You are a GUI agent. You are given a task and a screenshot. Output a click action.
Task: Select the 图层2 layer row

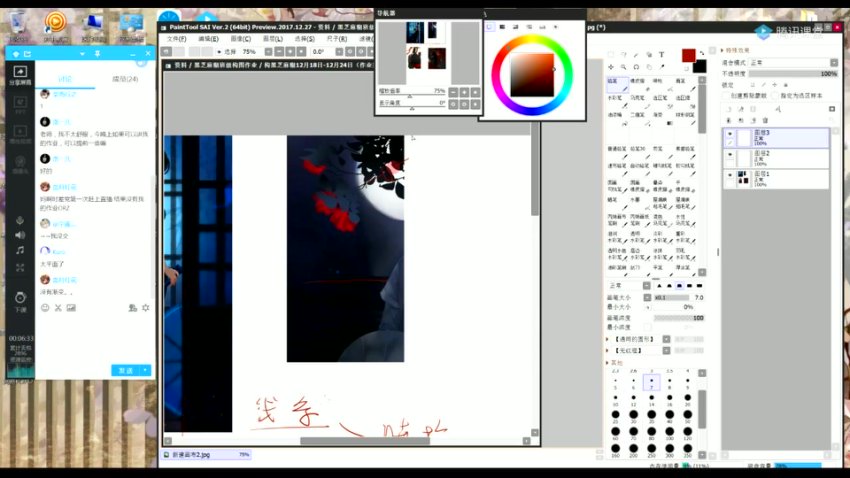[x=776, y=158]
